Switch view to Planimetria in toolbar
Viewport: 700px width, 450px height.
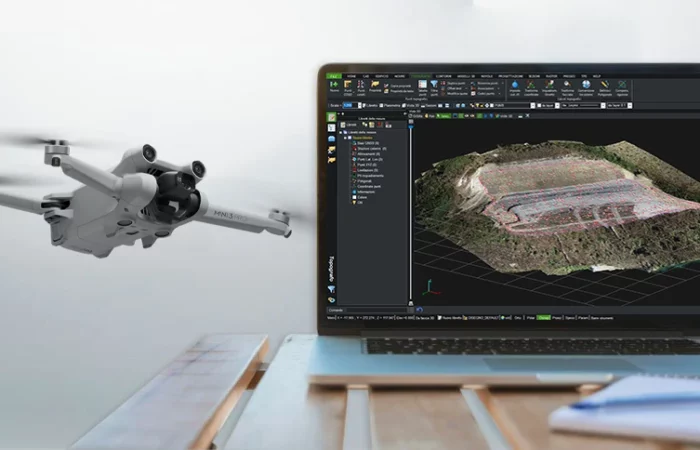click(390, 105)
